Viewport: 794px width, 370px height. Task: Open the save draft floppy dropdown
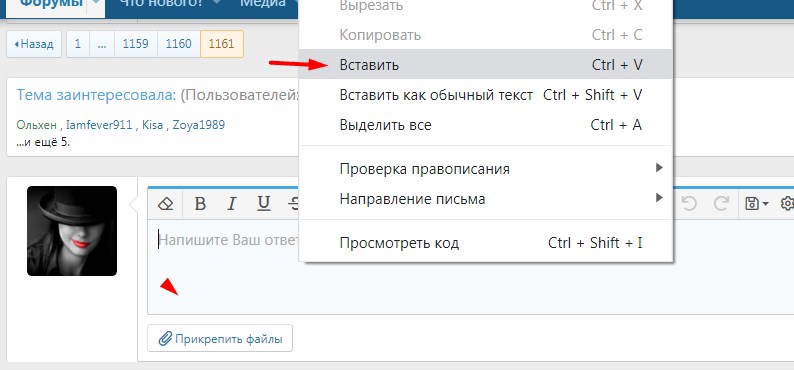pos(757,203)
